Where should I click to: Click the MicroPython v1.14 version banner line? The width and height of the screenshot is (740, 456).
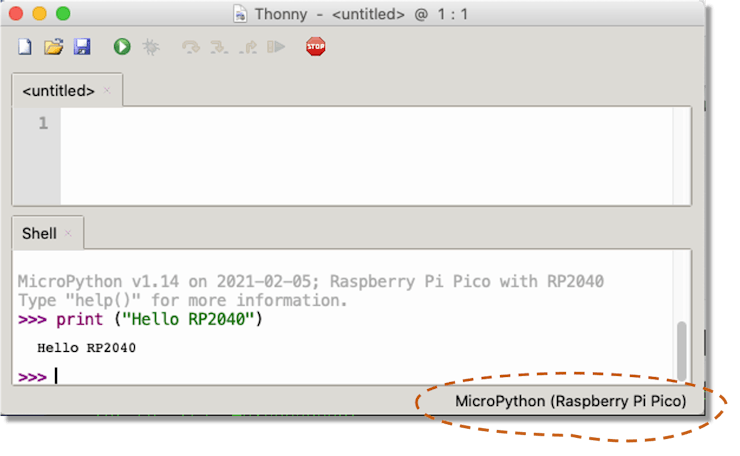(x=311, y=281)
